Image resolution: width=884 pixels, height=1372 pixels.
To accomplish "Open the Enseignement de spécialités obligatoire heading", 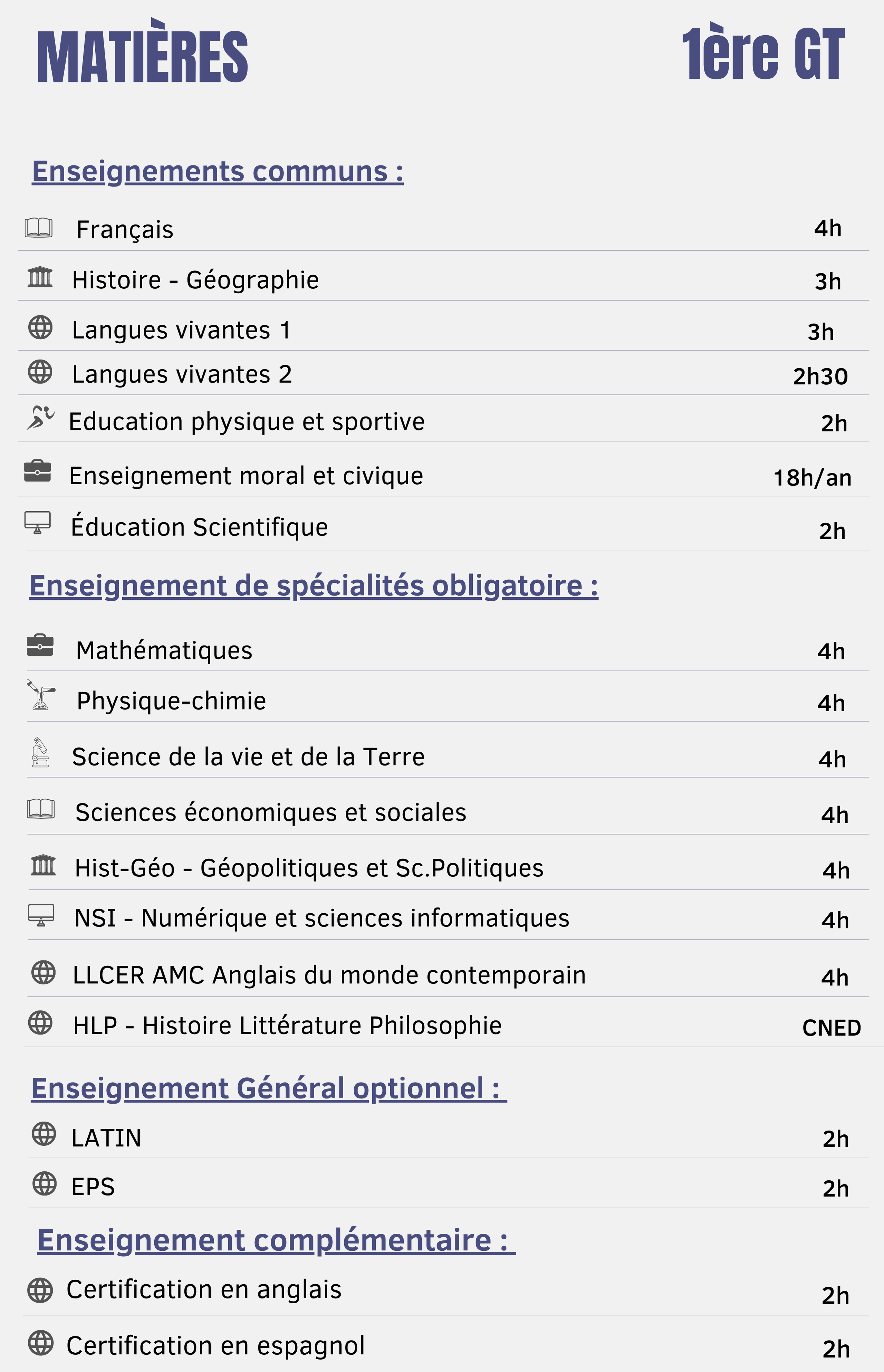I will click(314, 586).
